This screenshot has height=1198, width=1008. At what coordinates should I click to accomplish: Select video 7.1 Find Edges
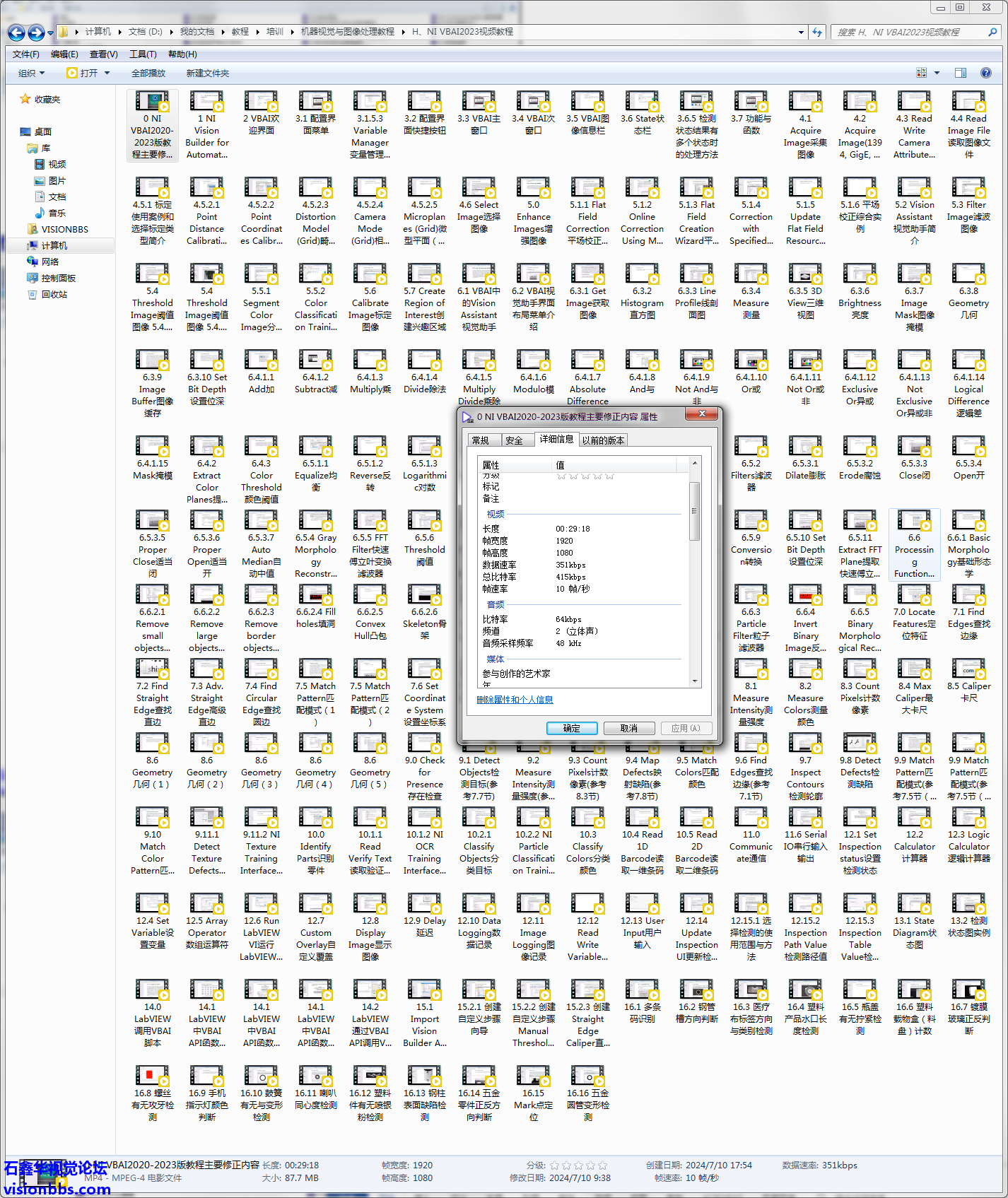click(968, 613)
